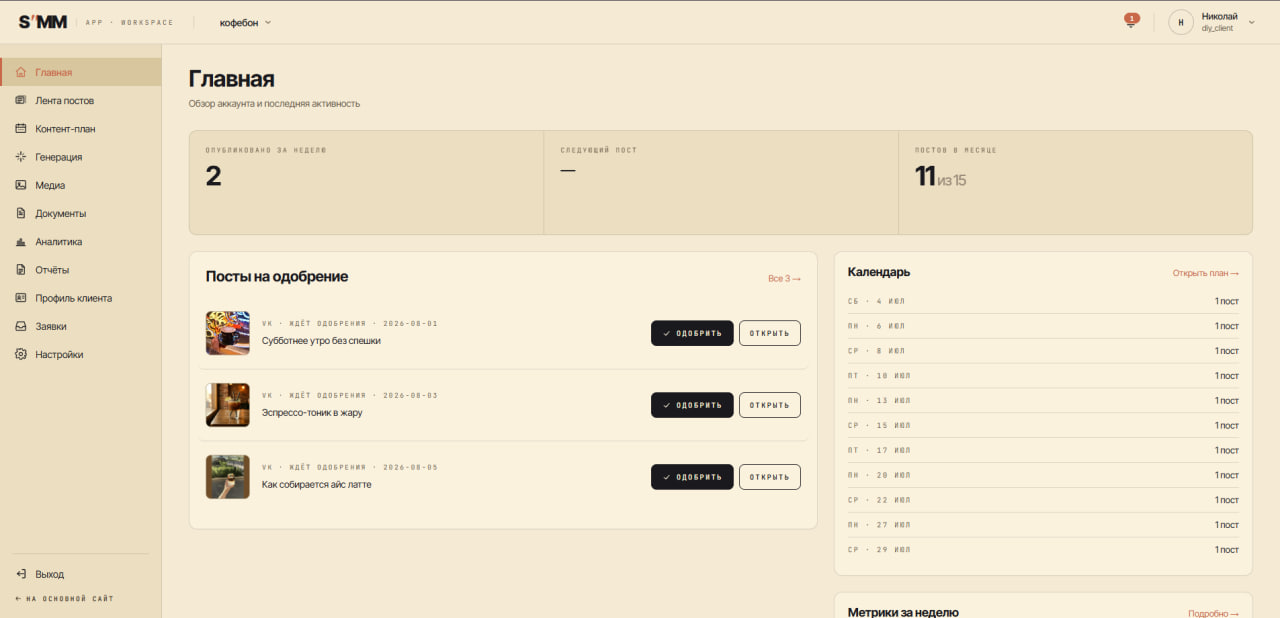Select calendar row ПТ · 10 ИЮЛ

coord(1043,376)
